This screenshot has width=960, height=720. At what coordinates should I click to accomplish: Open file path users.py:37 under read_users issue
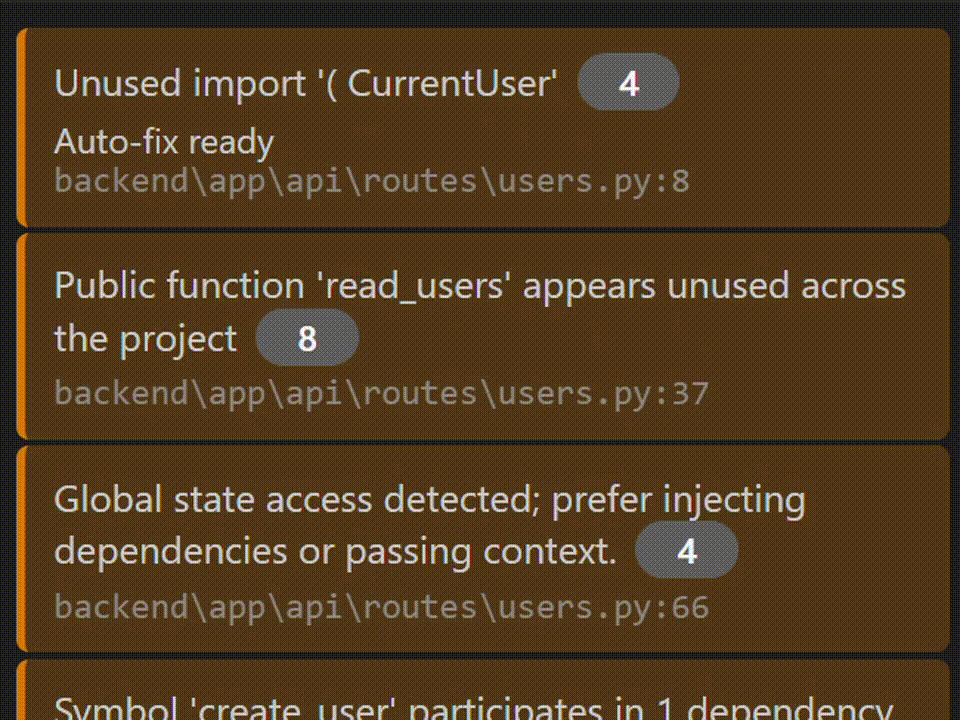pyautogui.click(x=381, y=393)
